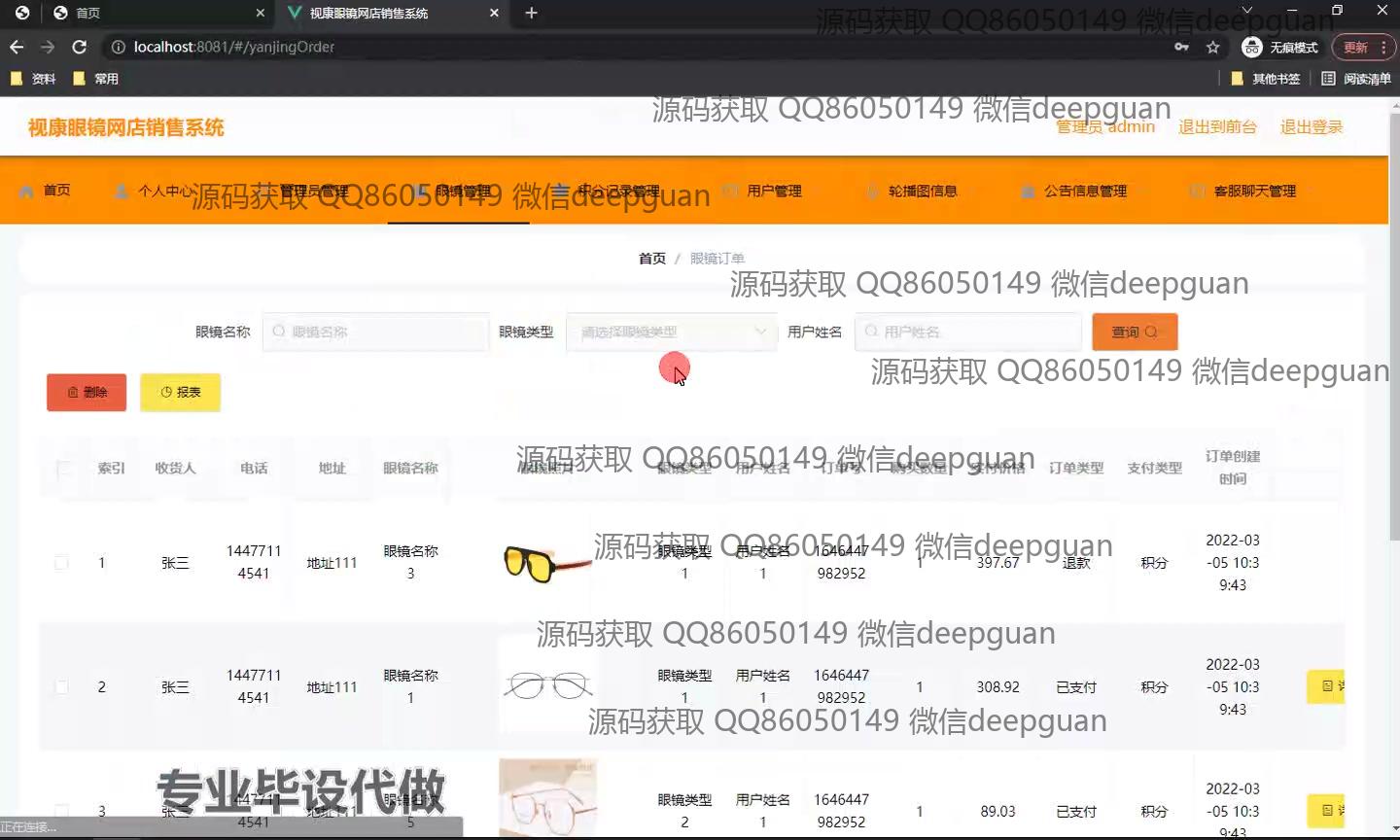Tick the select-all checkbox in the table header
1400x840 pixels.
tap(64, 469)
